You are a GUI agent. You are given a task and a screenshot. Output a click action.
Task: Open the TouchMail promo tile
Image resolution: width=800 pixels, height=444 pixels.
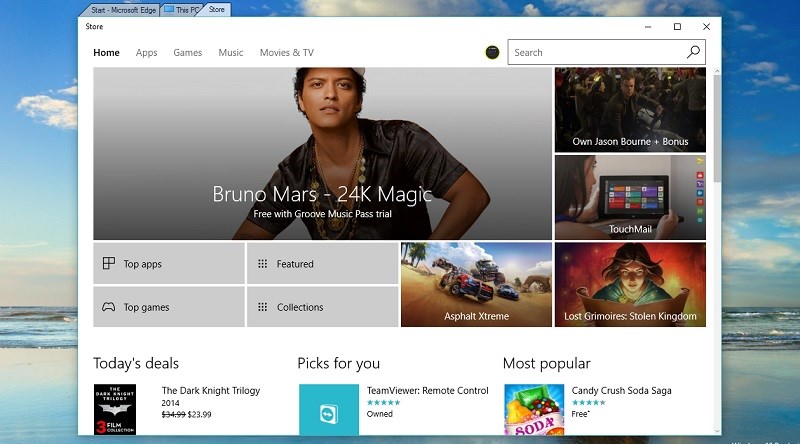pyautogui.click(x=630, y=198)
